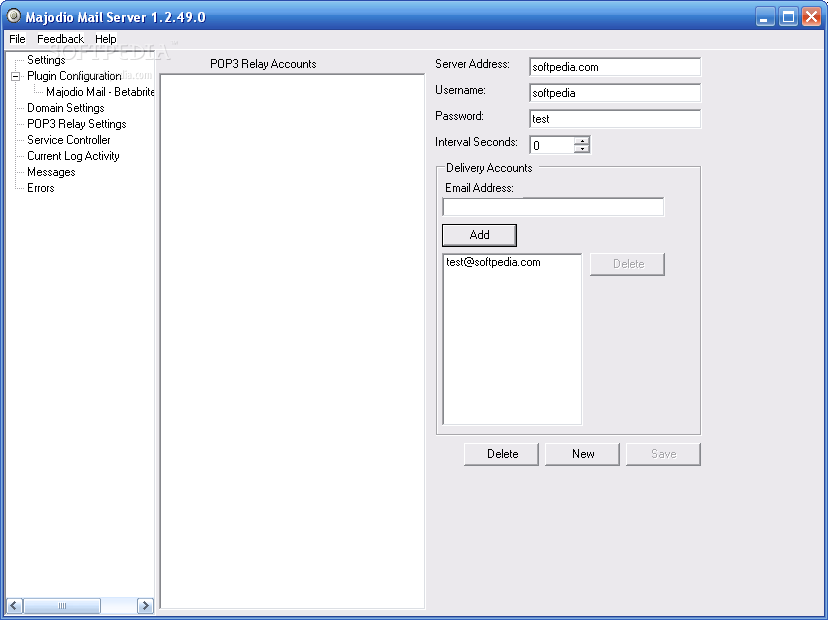This screenshot has height=620, width=828.
Task: Click the Username input field
Action: (615, 93)
